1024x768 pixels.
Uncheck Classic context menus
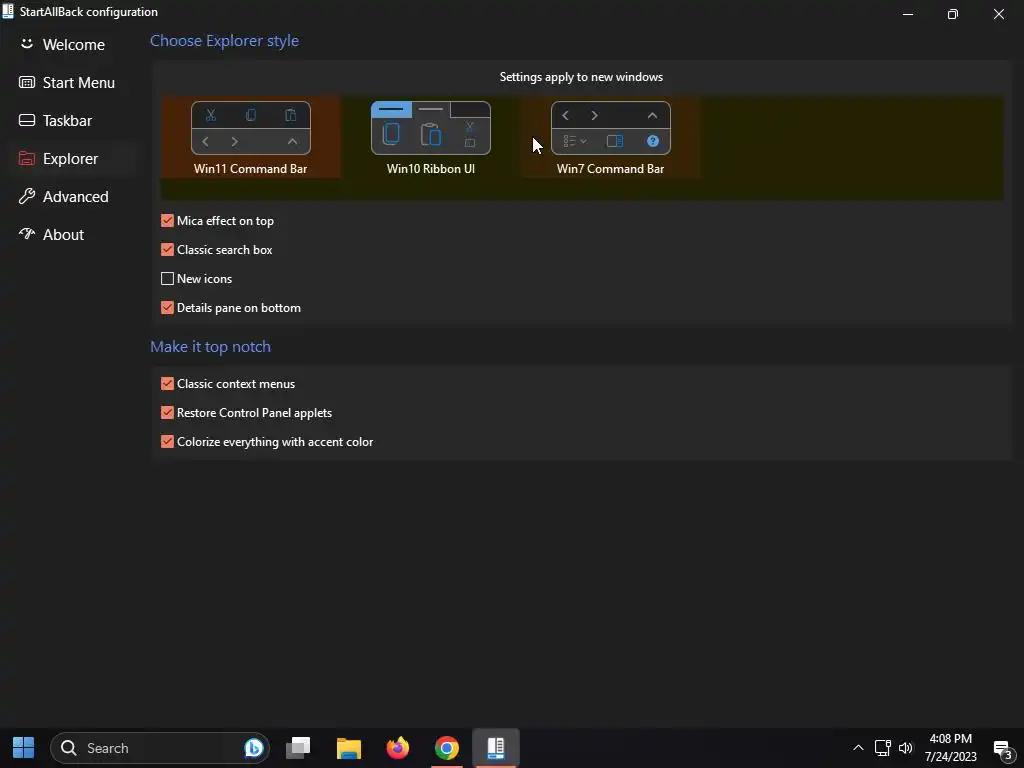[x=167, y=383]
